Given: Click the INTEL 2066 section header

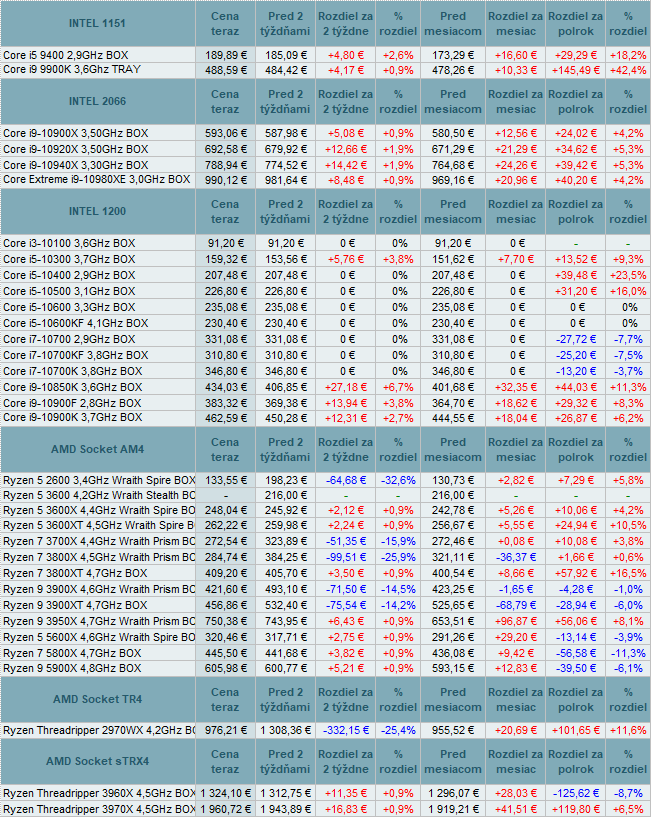Looking at the screenshot, I should tap(97, 102).
